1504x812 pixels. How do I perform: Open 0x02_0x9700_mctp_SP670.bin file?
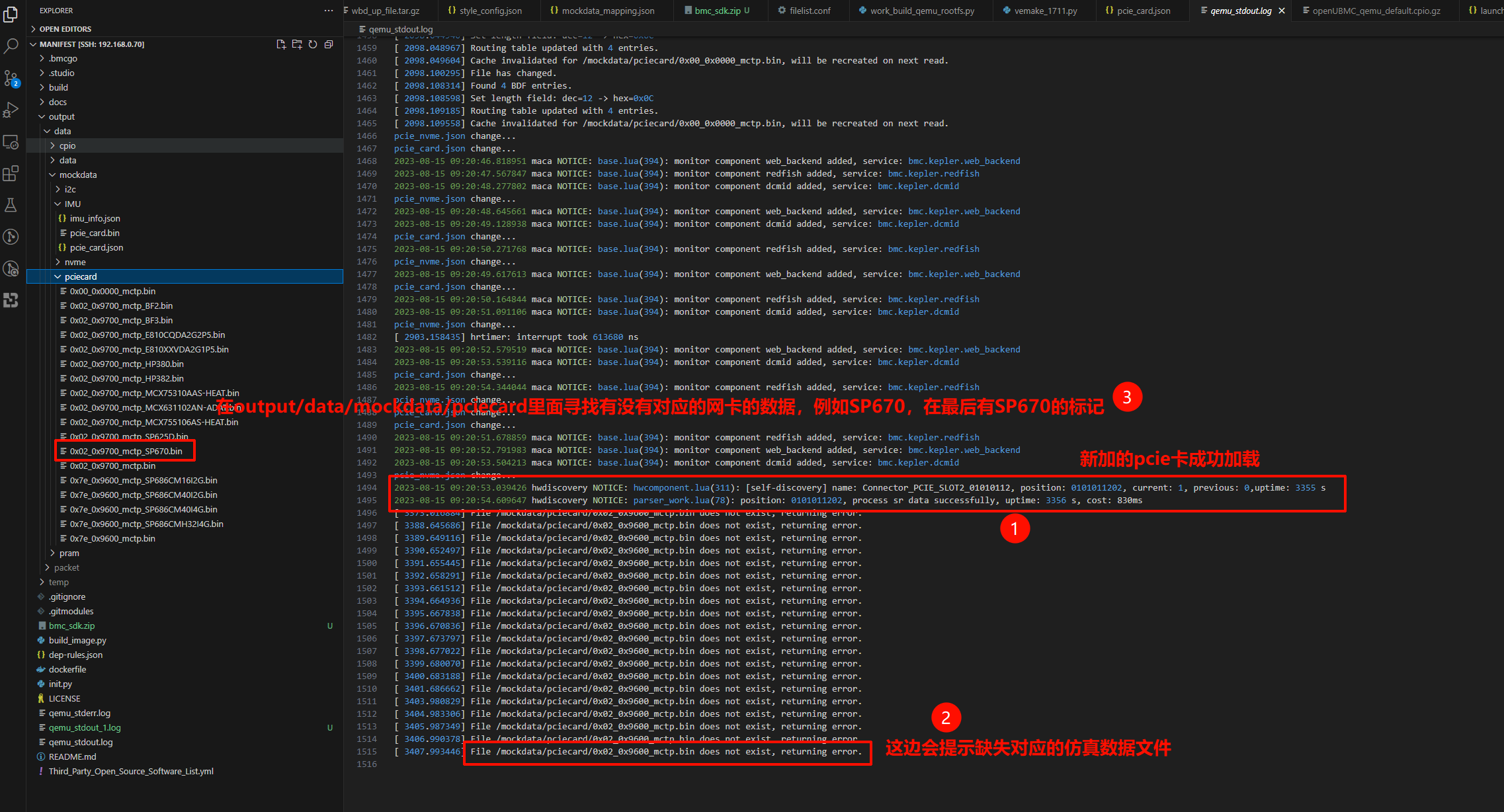(126, 451)
